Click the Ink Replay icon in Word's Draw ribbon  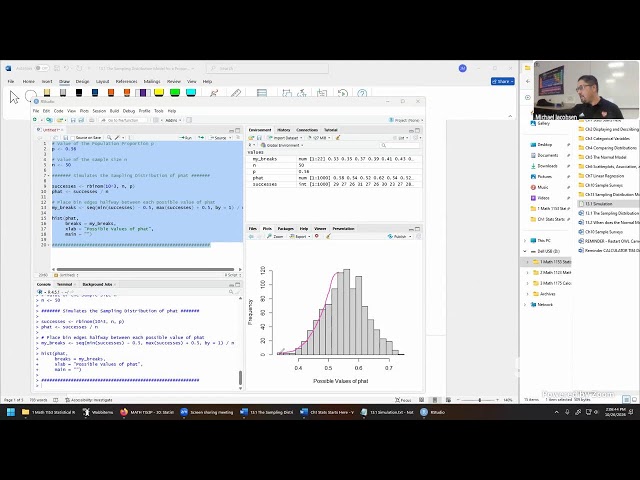(342, 93)
